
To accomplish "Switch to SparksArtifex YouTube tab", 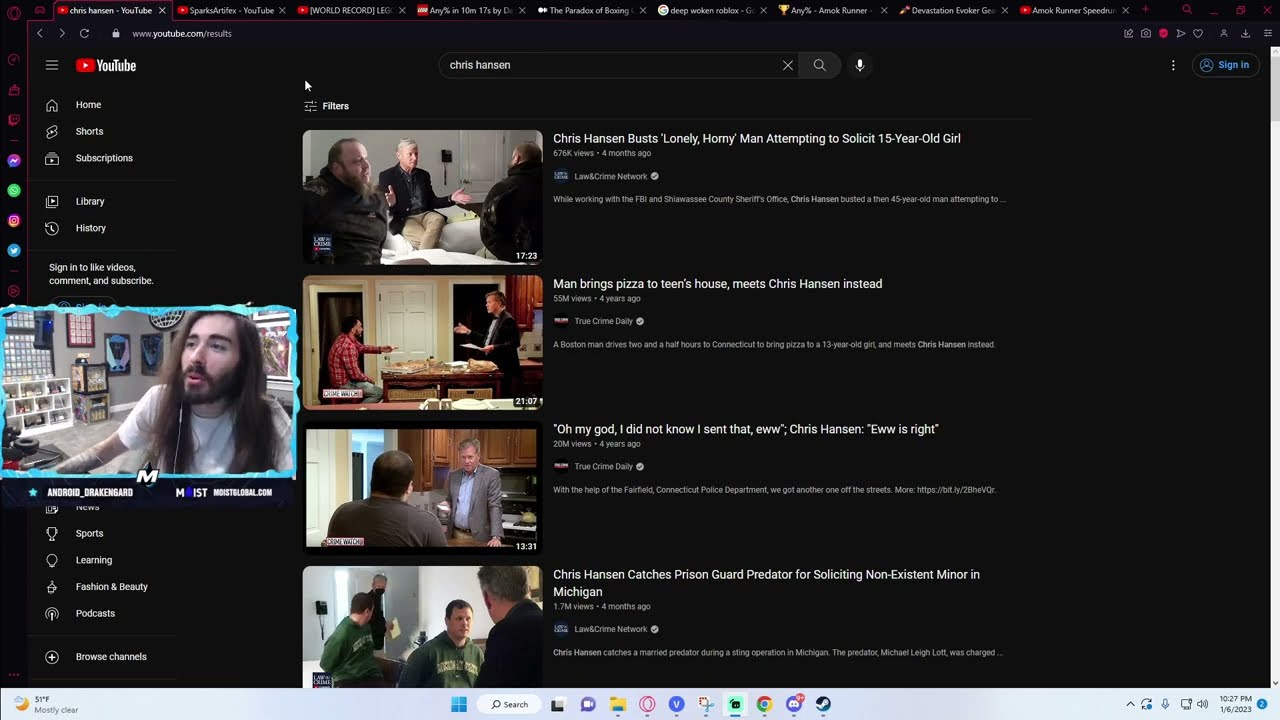I will [231, 10].
